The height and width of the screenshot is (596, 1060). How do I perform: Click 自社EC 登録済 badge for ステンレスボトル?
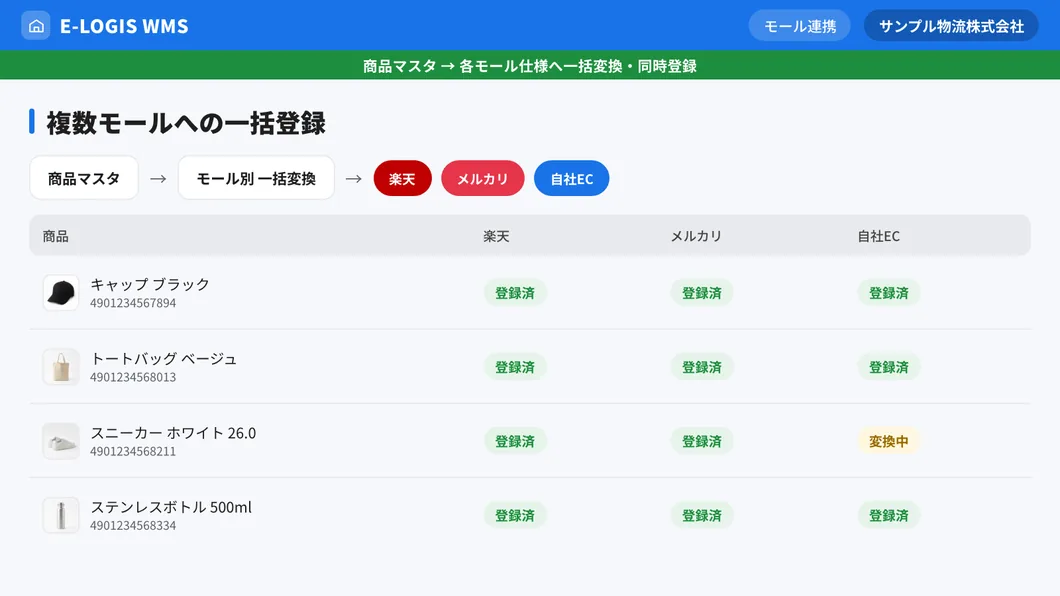[x=889, y=515]
